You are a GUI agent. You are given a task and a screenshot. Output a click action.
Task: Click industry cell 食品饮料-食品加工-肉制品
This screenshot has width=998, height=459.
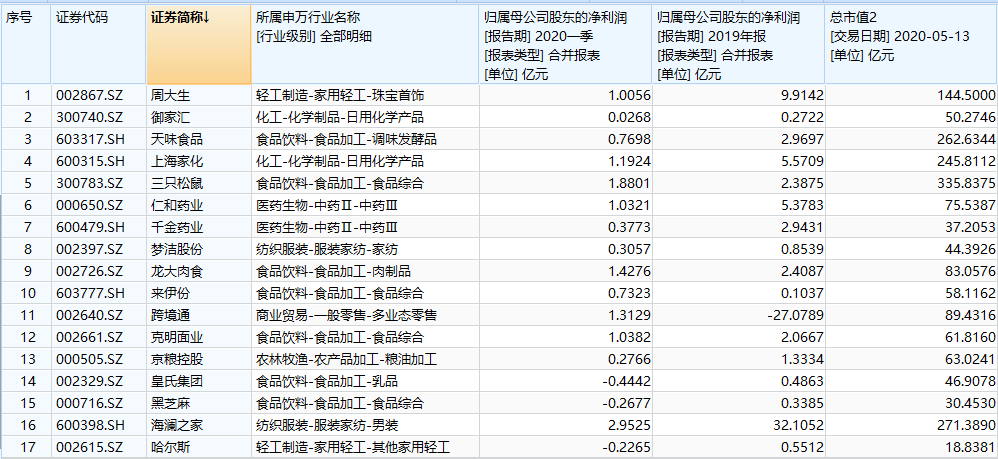tap(365, 271)
